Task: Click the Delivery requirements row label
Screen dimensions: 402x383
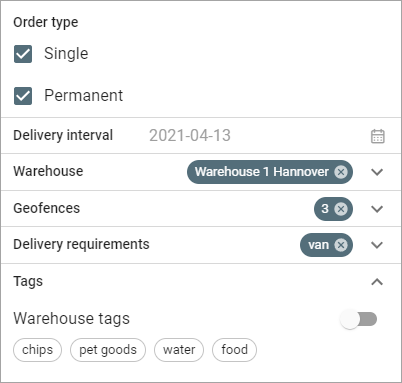Action: point(81,244)
